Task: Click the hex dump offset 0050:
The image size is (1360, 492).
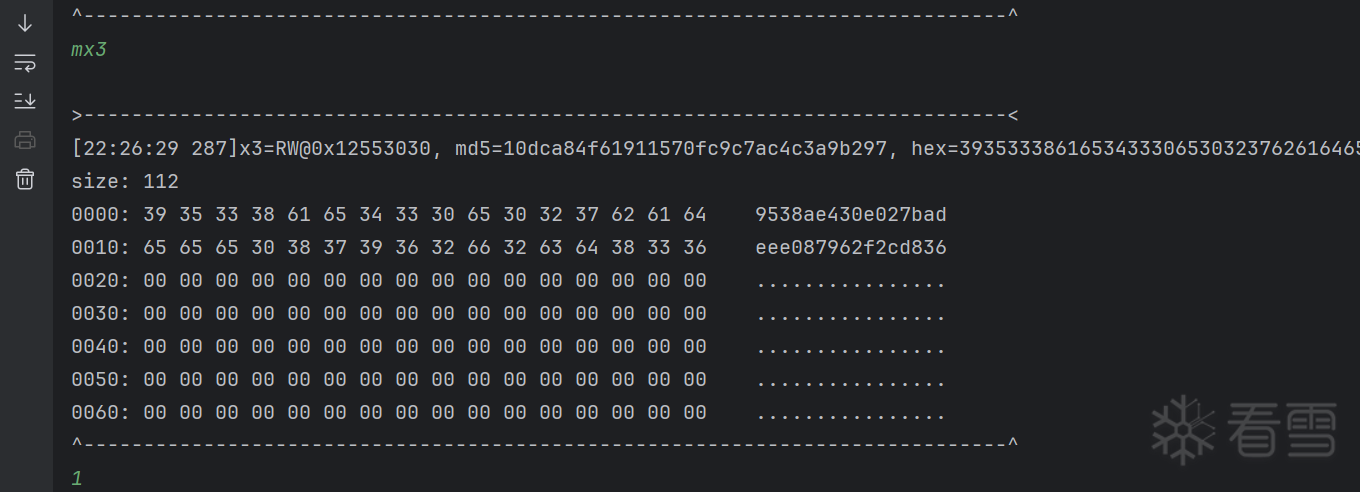Action: click(x=101, y=379)
